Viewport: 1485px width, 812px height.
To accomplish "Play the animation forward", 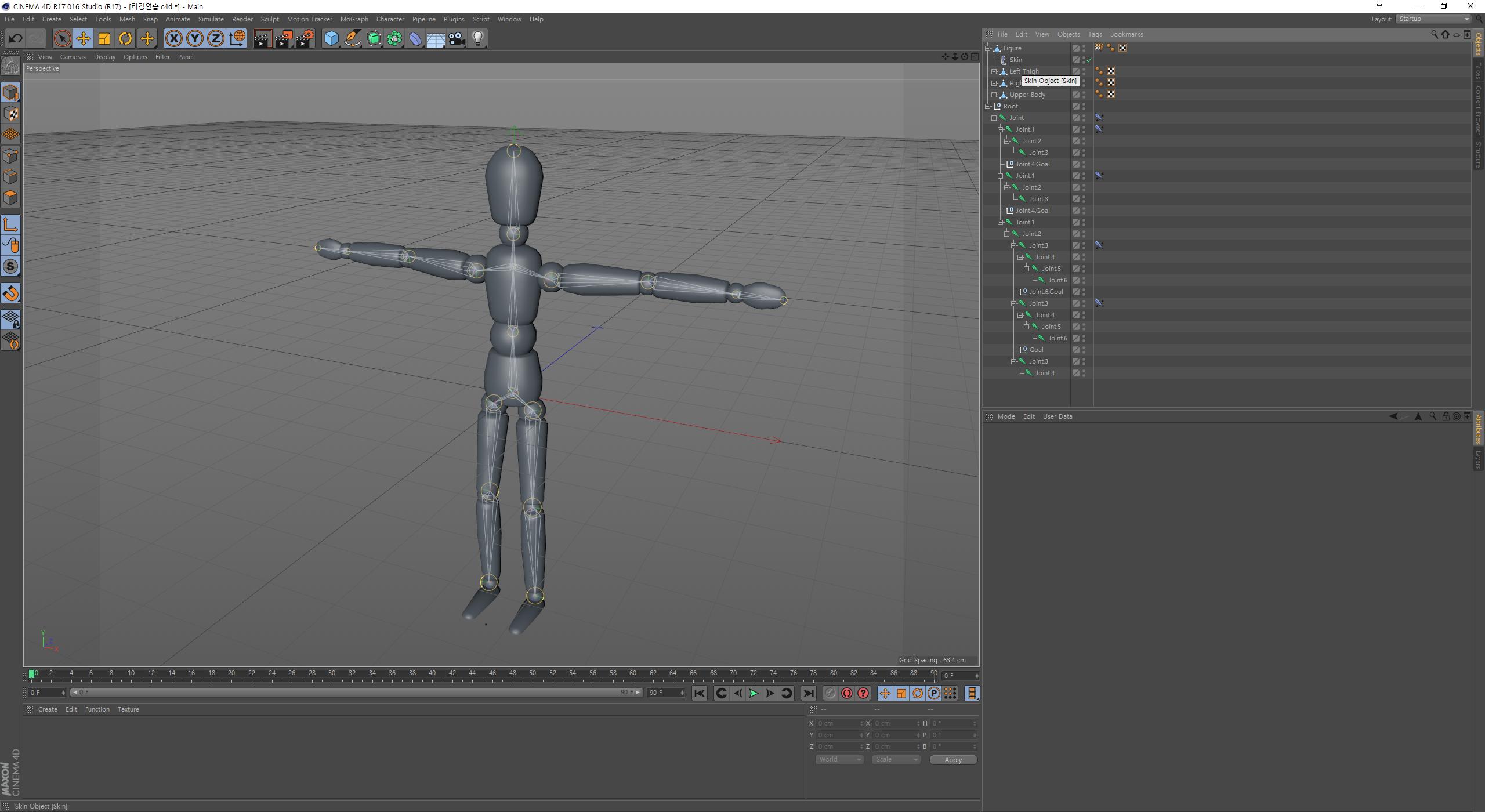I will coord(753,693).
